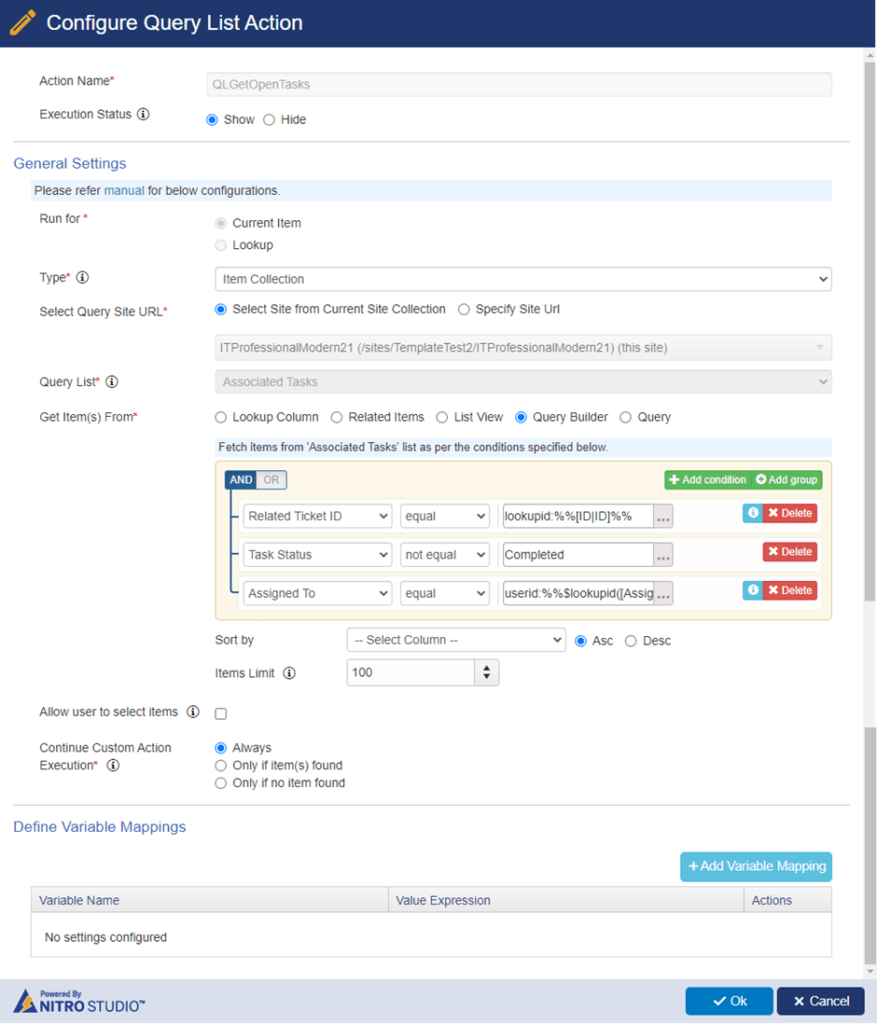Click info icon beside Allow user to select items
Screen dimensions: 877x1024
(x=193, y=712)
